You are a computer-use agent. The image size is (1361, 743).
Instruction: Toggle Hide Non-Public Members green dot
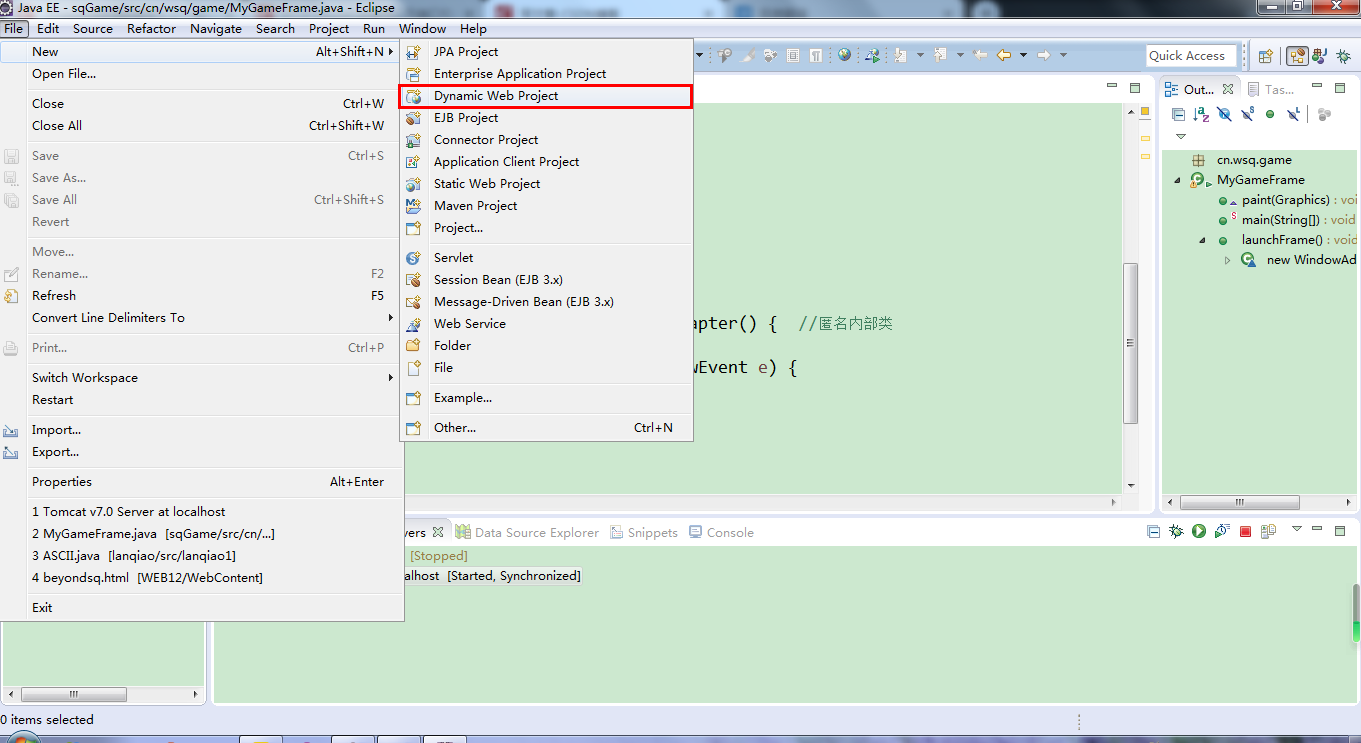click(x=1270, y=114)
